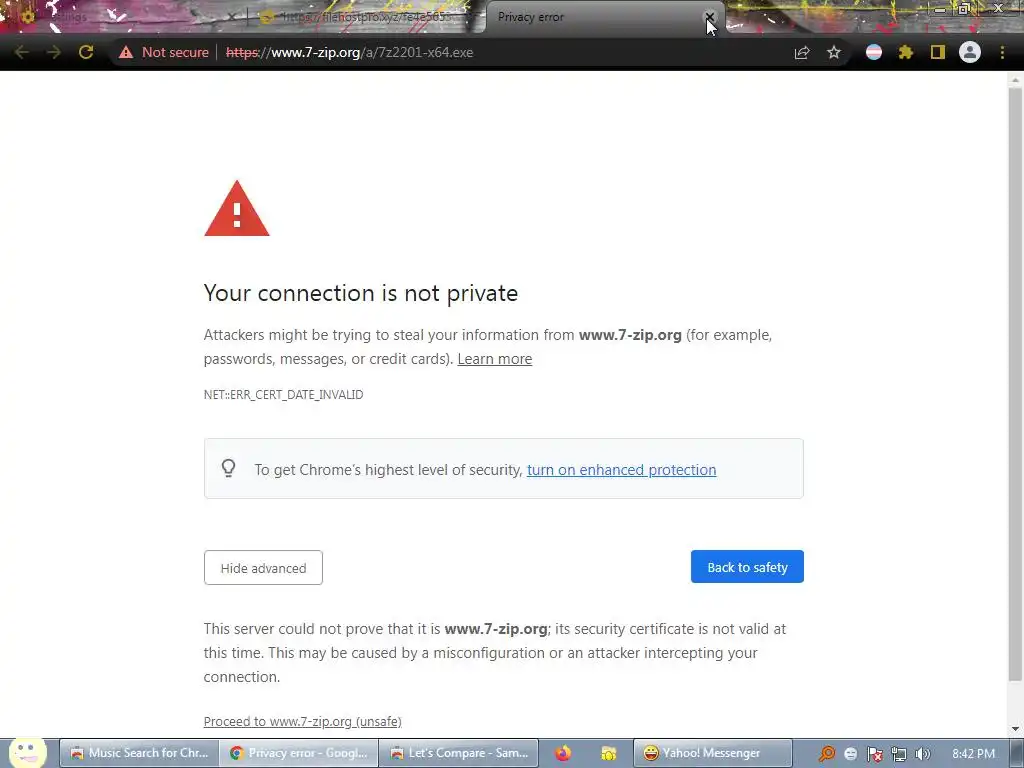The height and width of the screenshot is (768, 1024).
Task: Bookmark this page with star icon
Action: tap(834, 52)
